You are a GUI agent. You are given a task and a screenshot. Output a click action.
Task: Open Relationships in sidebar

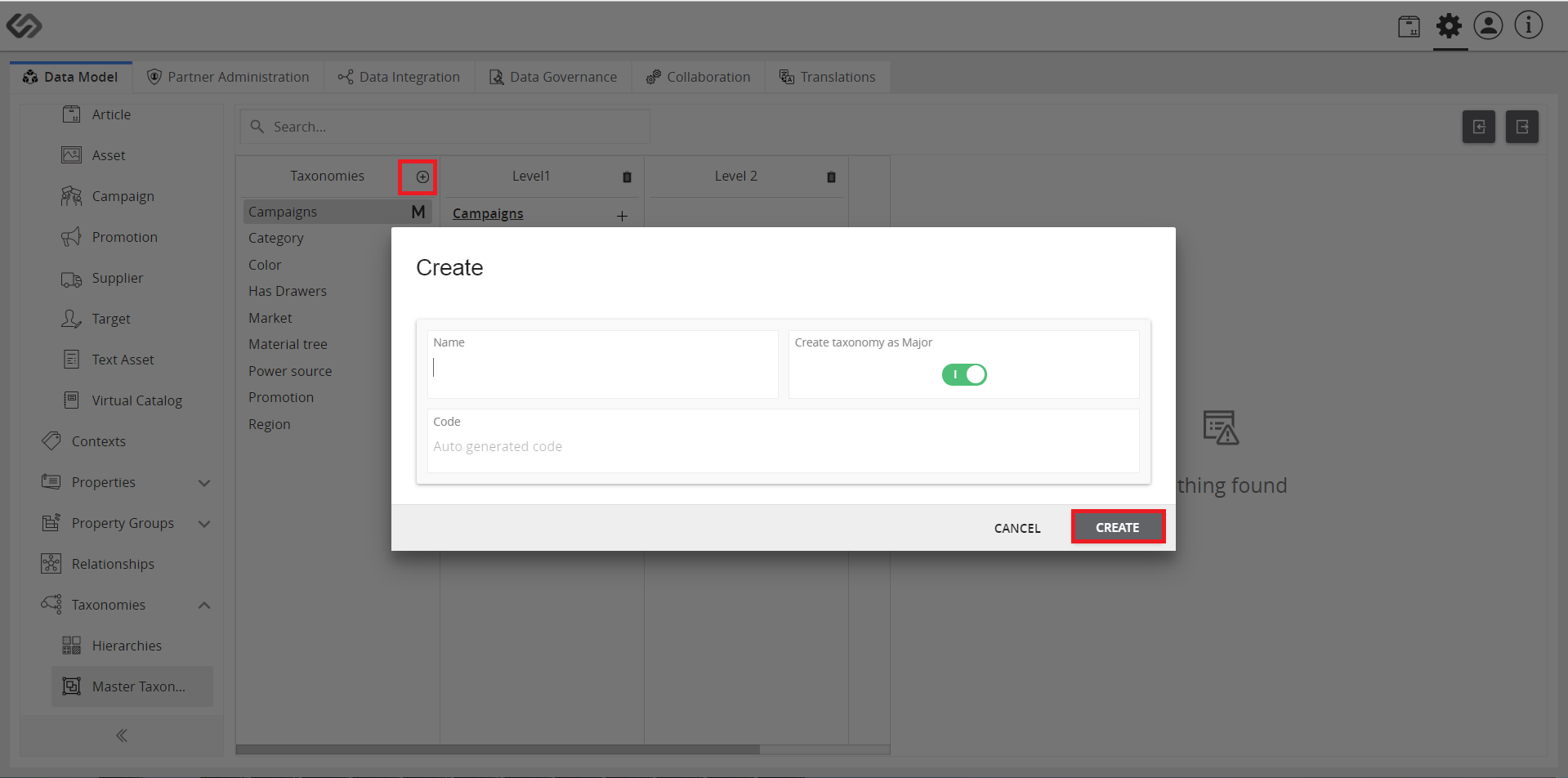tap(113, 564)
